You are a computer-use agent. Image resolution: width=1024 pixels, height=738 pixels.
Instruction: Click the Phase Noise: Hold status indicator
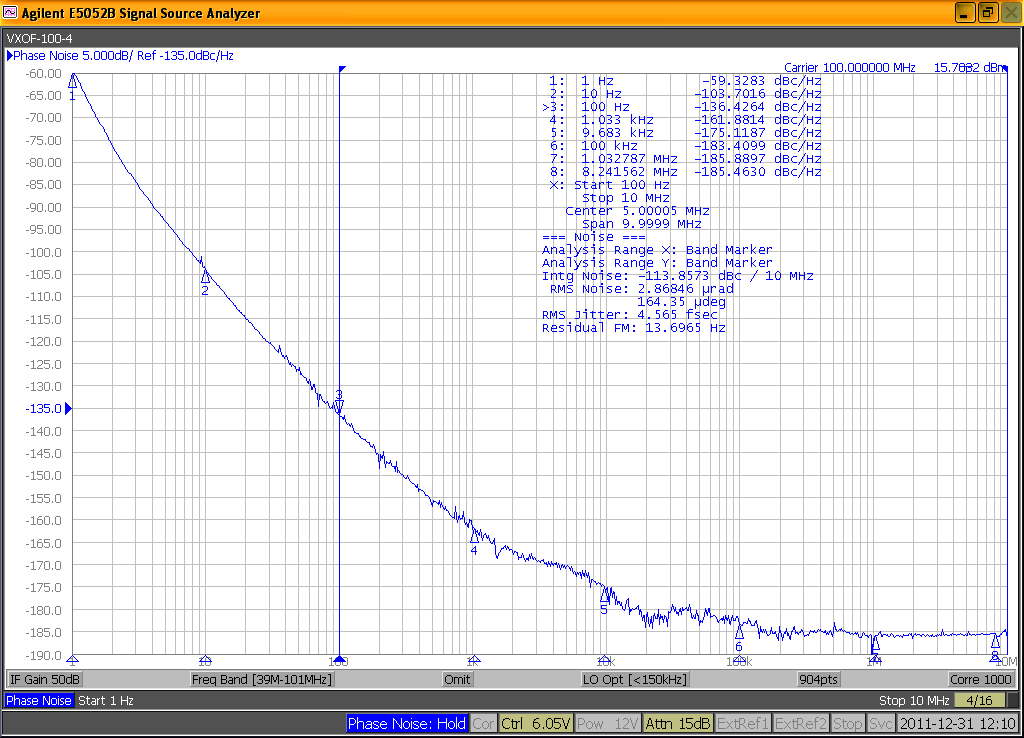pyautogui.click(x=406, y=724)
